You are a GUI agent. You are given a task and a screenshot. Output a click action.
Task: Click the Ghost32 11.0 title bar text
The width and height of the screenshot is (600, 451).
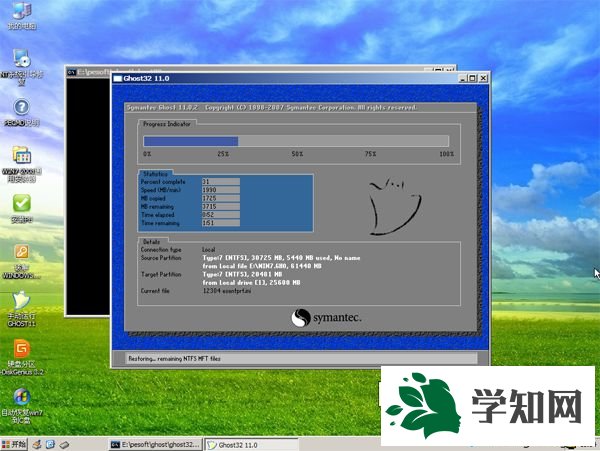146,78
